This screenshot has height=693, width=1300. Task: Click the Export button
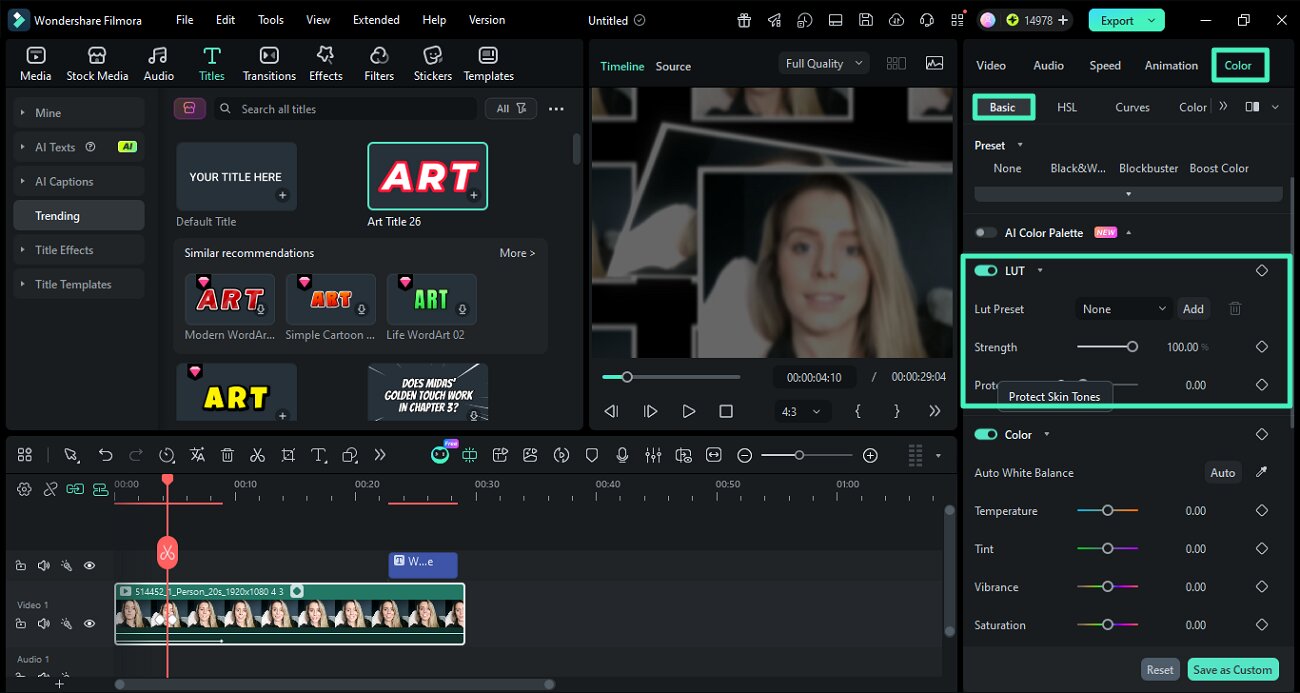[1126, 20]
